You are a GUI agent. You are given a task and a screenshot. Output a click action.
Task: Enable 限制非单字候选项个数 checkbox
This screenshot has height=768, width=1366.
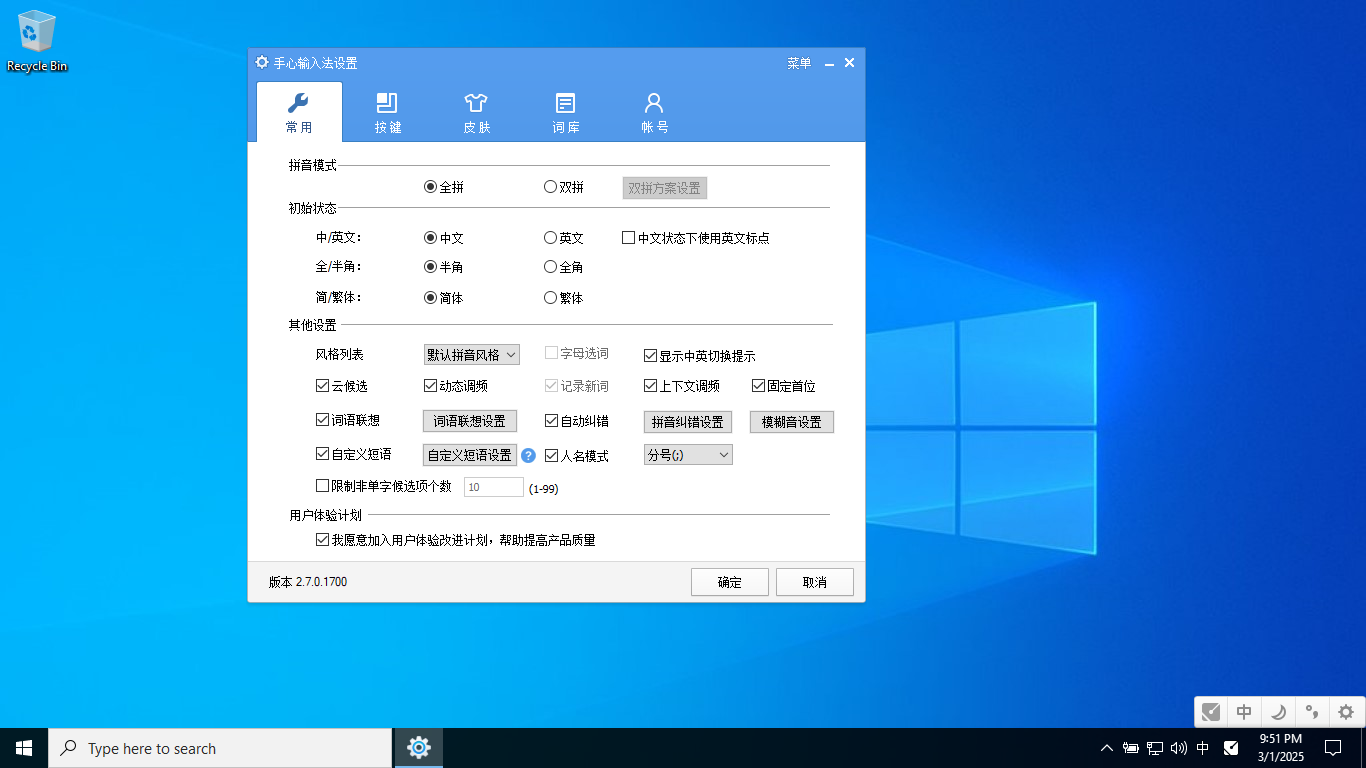click(323, 486)
